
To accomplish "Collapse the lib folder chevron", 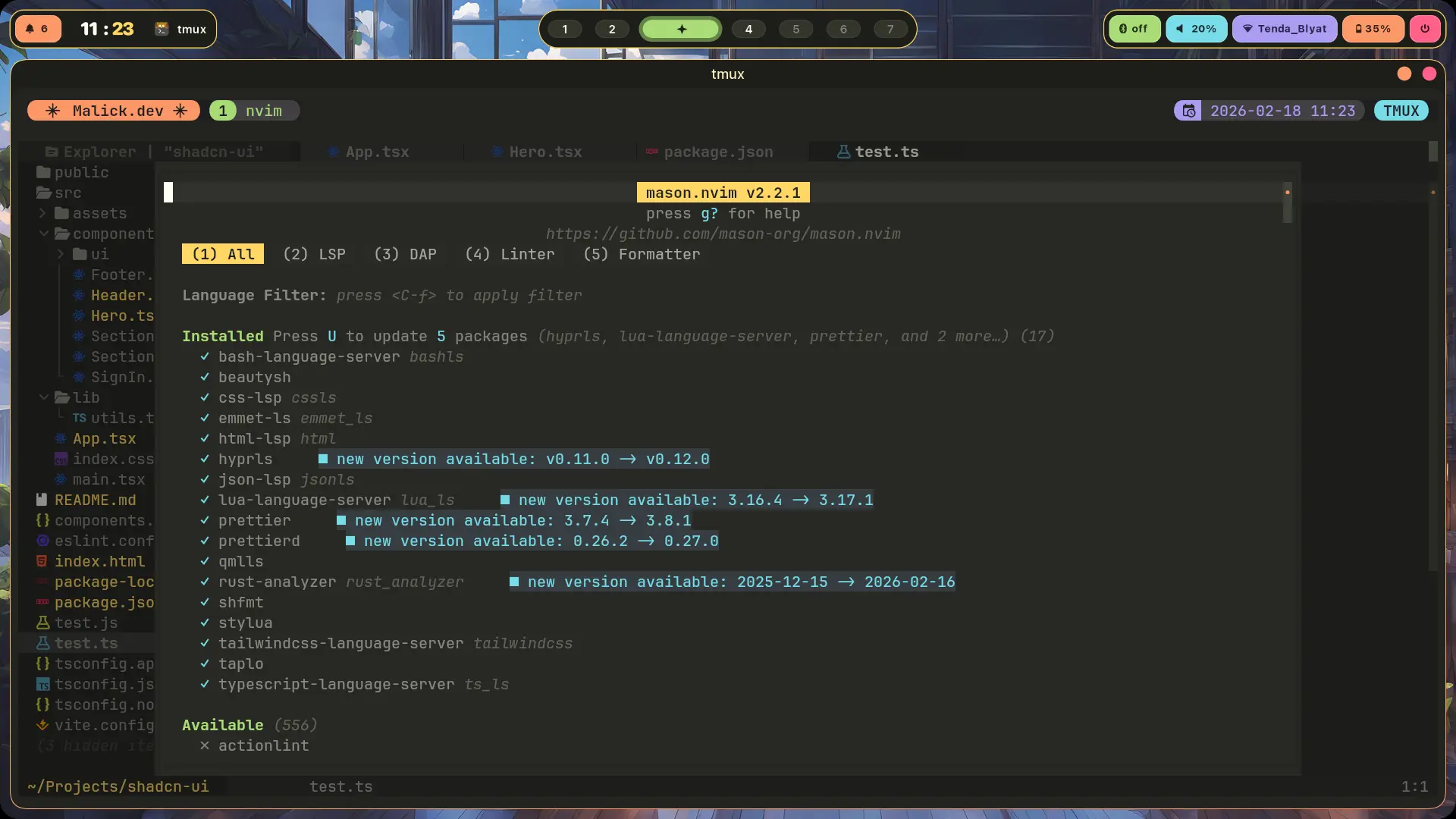I will pyautogui.click(x=43, y=397).
